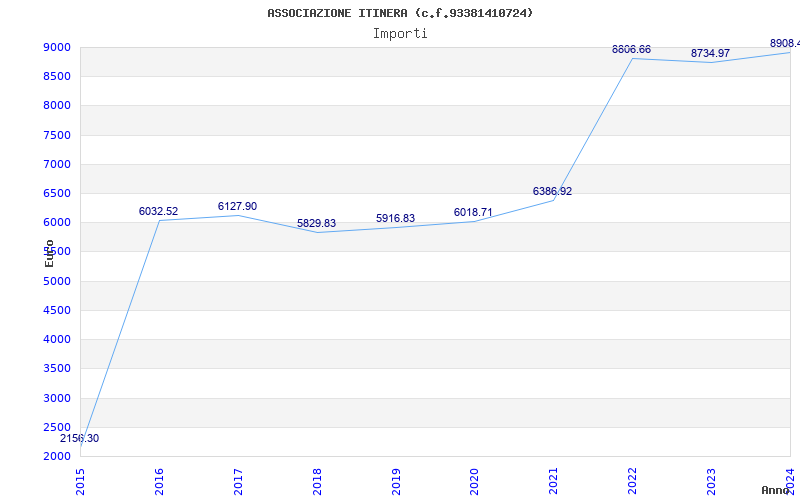Click the y-axis value 8500
The width and height of the screenshot is (800, 500).
click(58, 77)
